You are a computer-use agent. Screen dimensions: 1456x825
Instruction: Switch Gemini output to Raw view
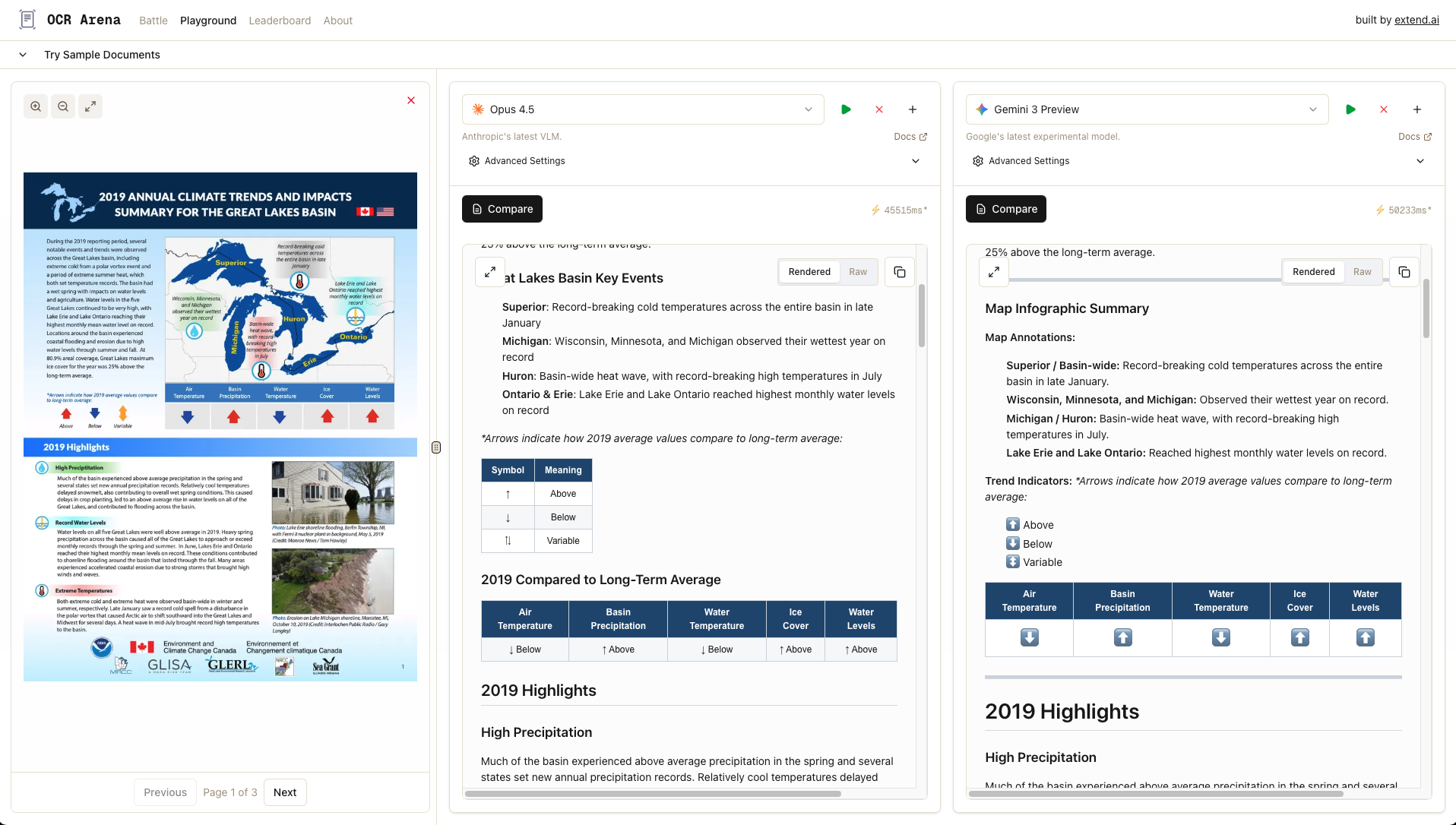(1362, 272)
